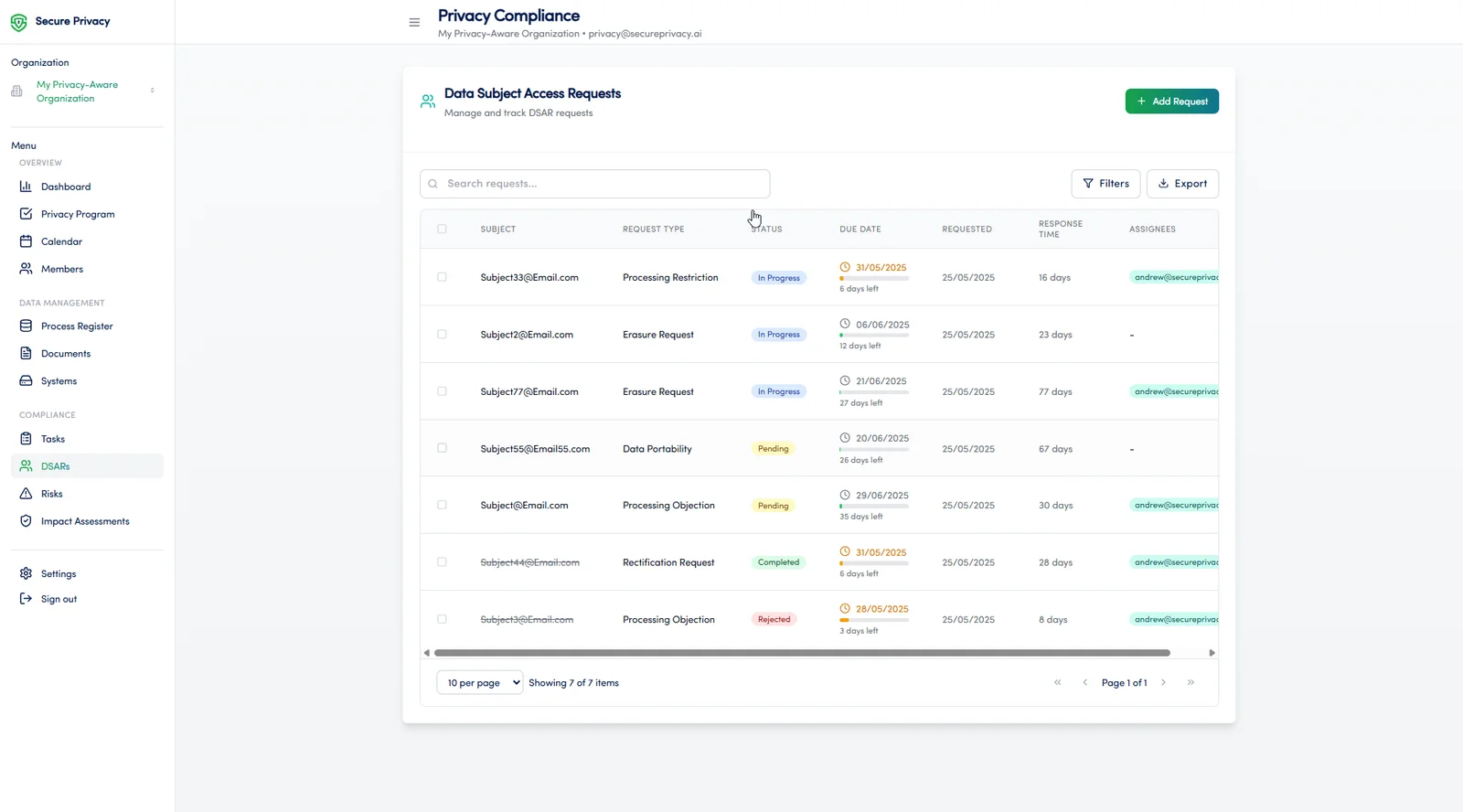Toggle the hamburger sidebar menu icon

[414, 23]
